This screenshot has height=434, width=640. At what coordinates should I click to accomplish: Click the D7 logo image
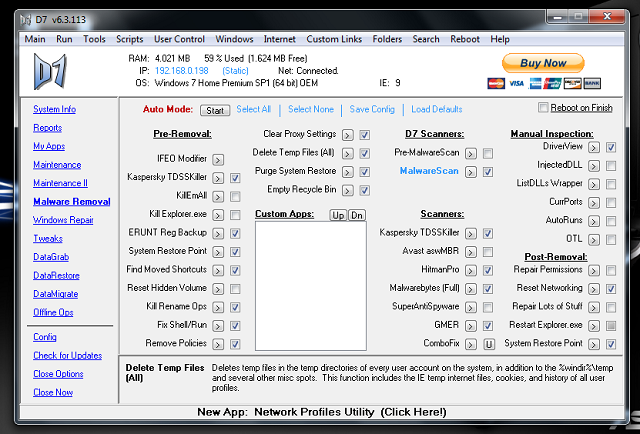pos(50,71)
